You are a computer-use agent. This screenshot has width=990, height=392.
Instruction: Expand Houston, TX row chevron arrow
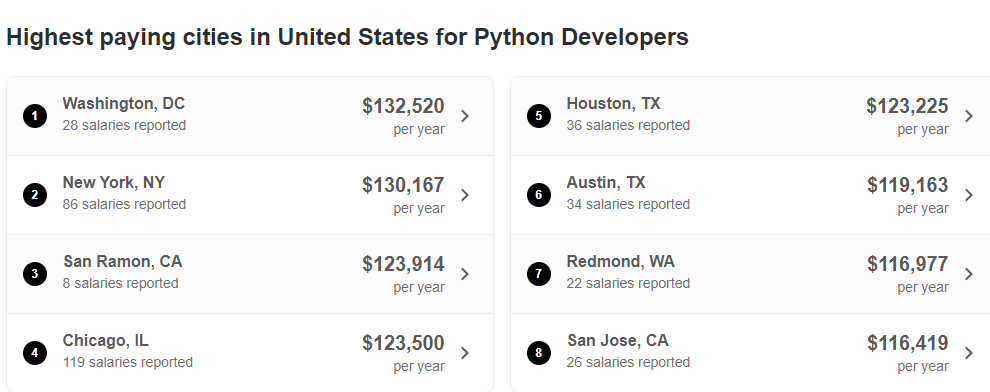pos(969,116)
